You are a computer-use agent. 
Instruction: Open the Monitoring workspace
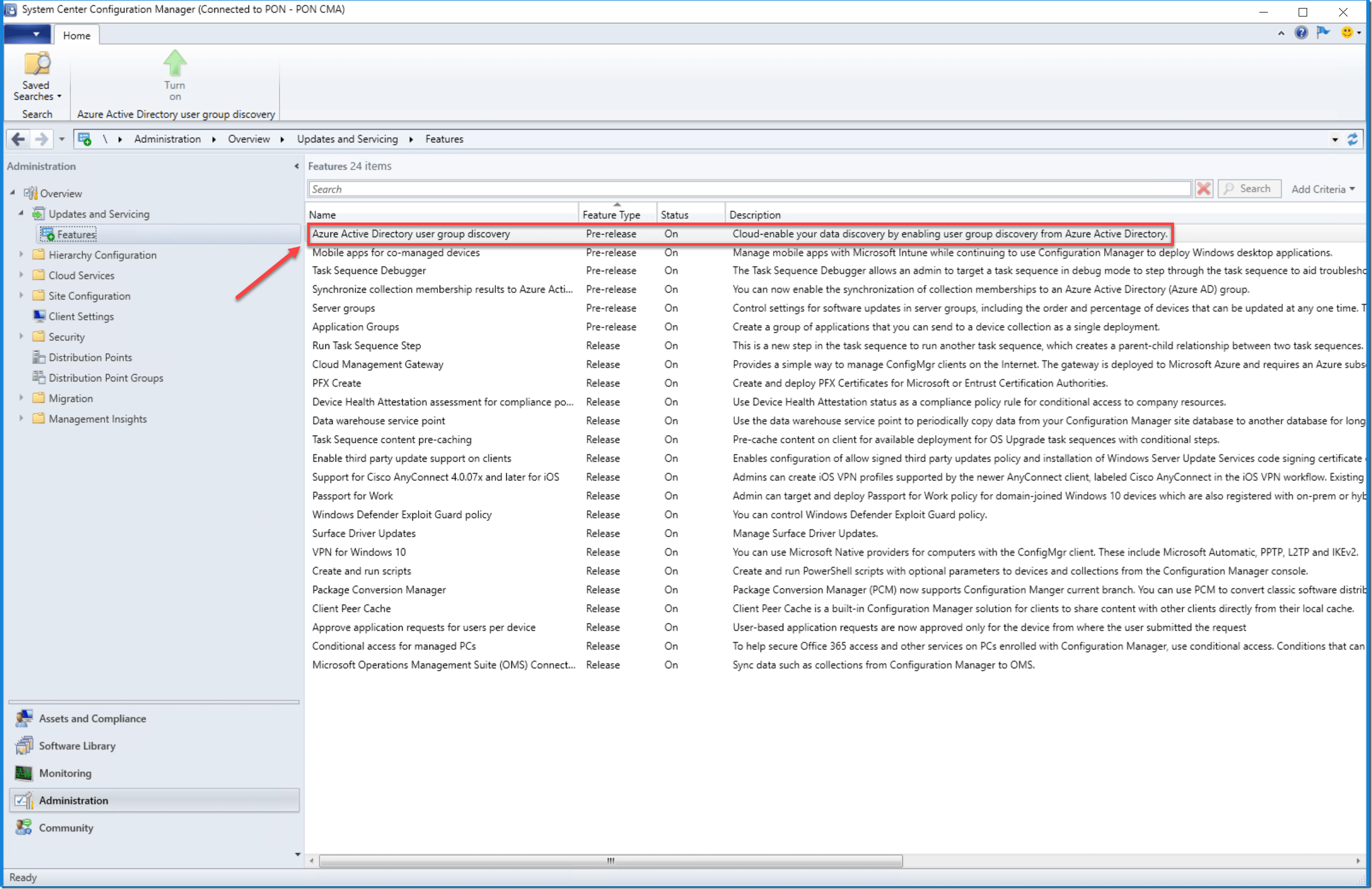pos(65,773)
